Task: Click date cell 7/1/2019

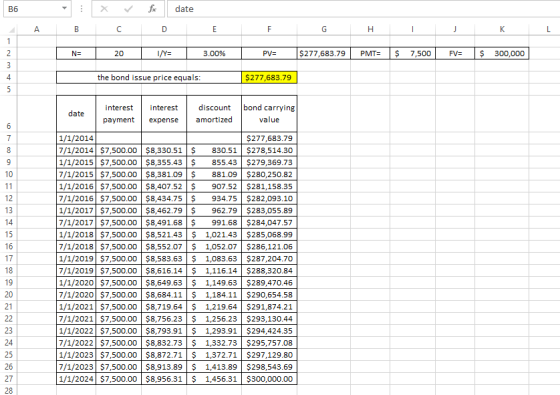Action: (x=76, y=271)
